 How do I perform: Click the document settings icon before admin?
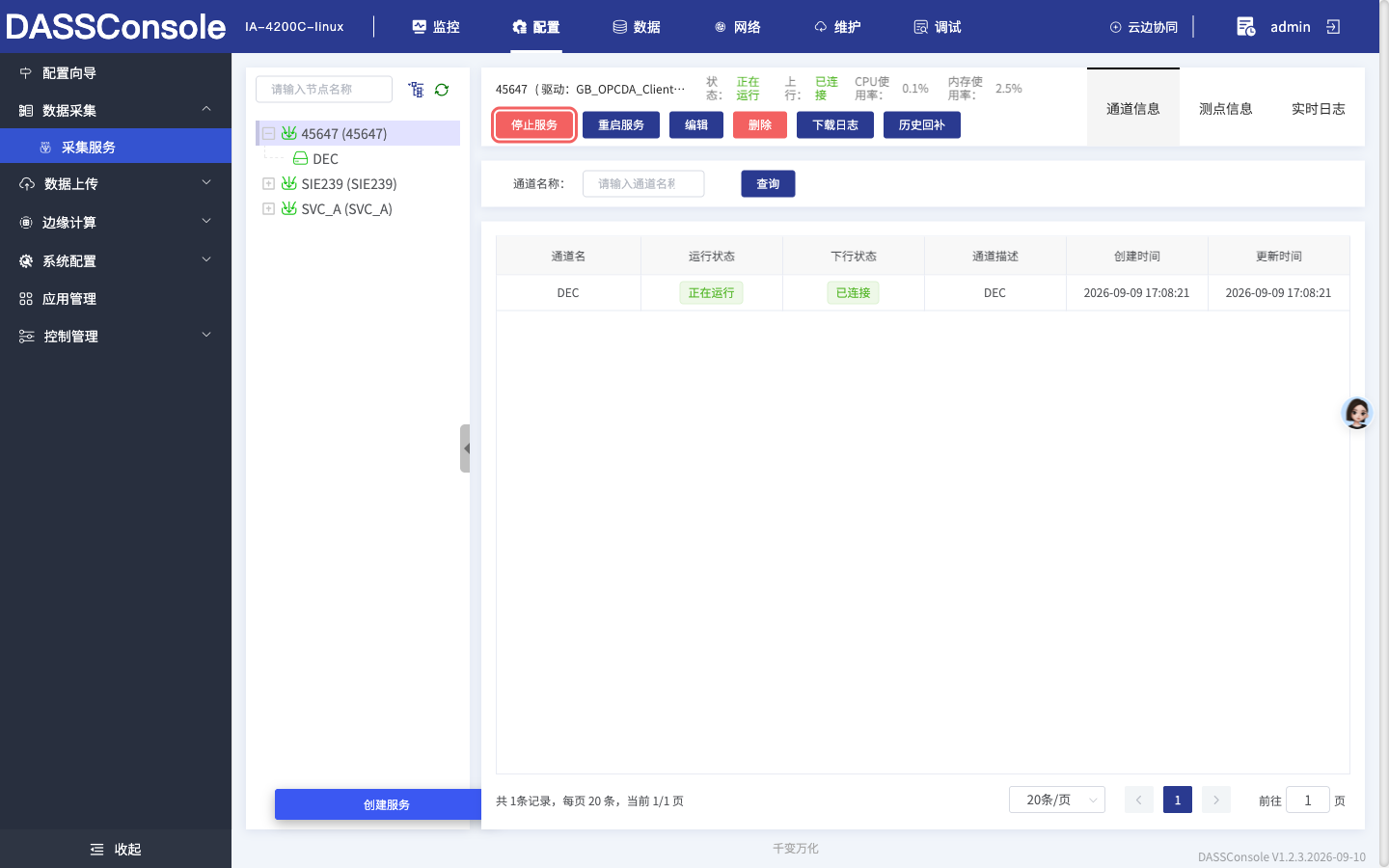1246,27
